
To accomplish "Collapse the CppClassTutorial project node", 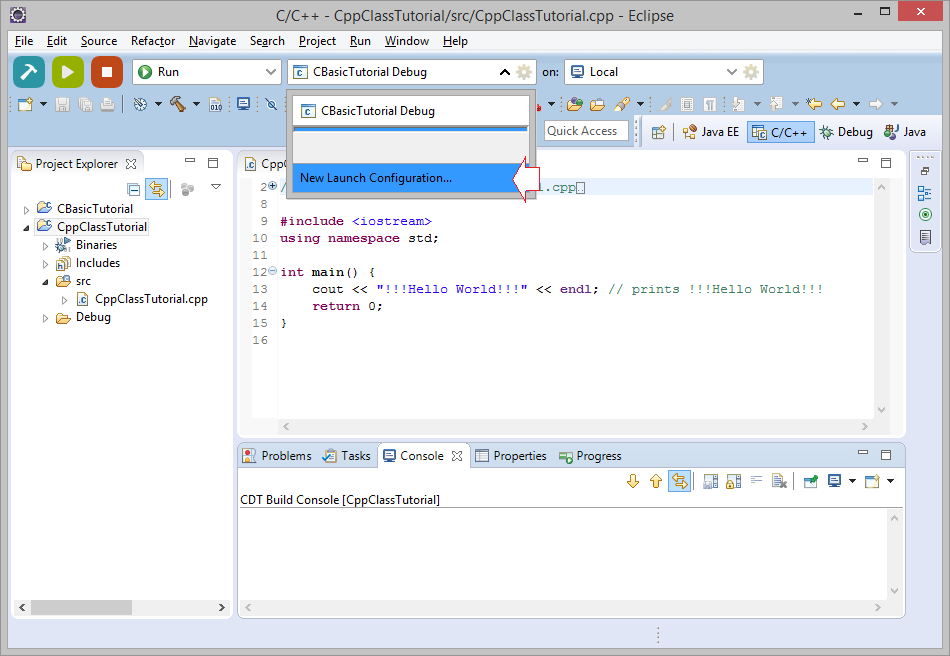I will [26, 228].
